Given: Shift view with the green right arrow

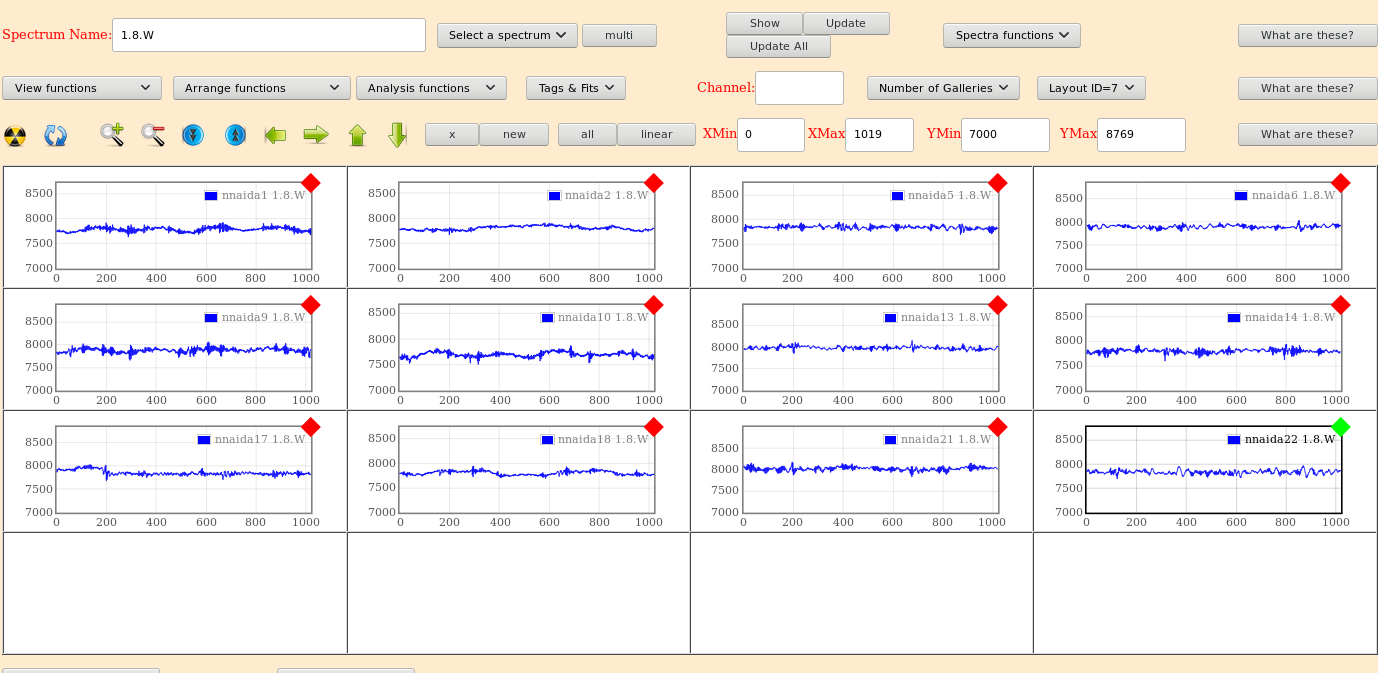Looking at the screenshot, I should coord(316,134).
